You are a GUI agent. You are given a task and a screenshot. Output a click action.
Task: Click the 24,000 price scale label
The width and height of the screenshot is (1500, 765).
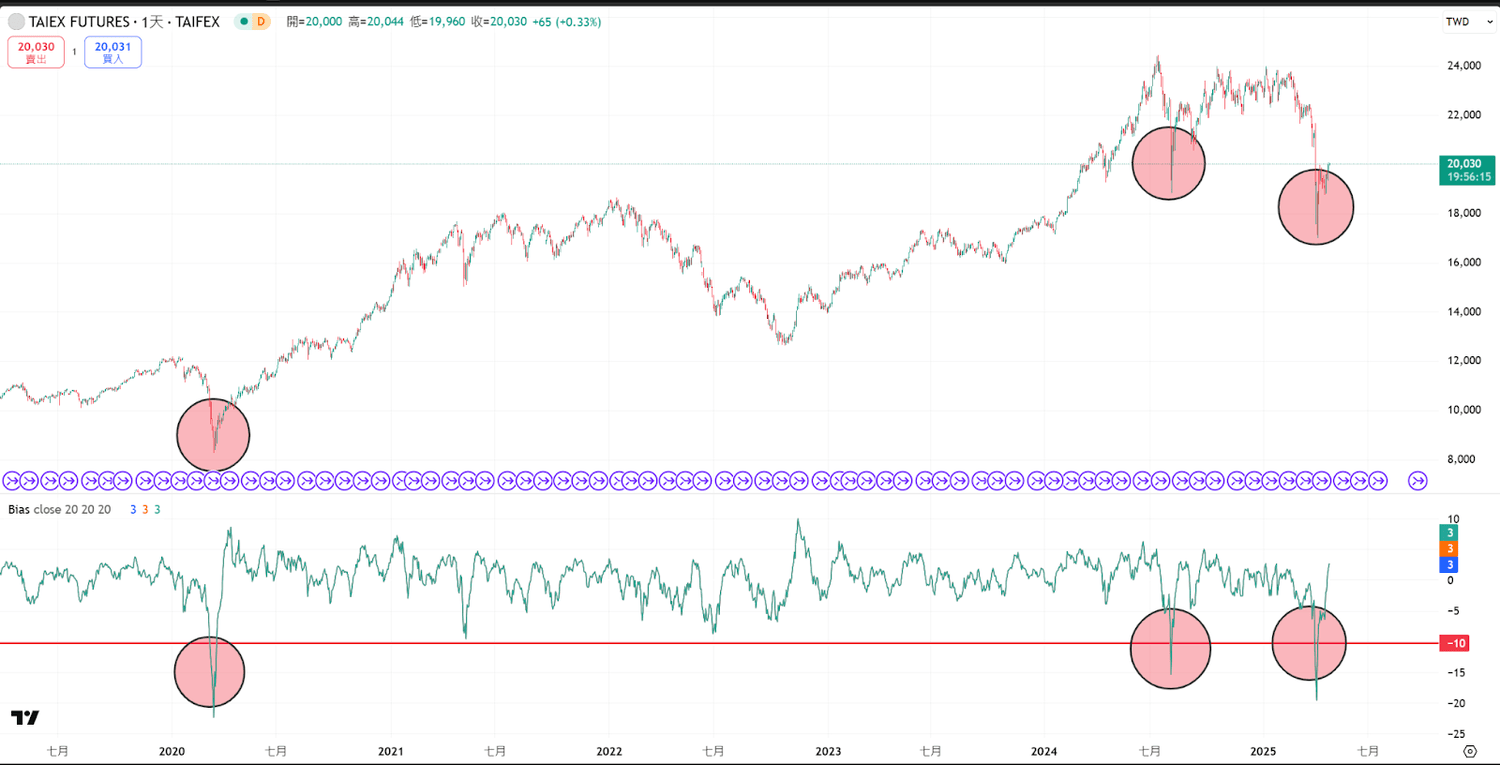pos(1463,66)
